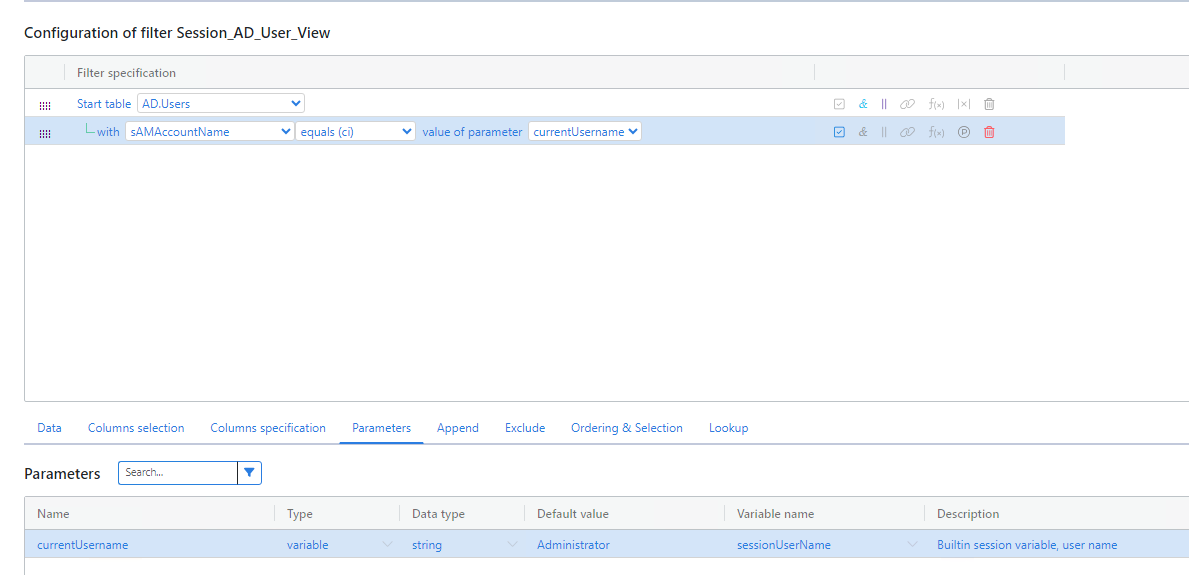The width and height of the screenshot is (1189, 575).
Task: Toggle the gray checkbox in Start table row
Action: 839,104
